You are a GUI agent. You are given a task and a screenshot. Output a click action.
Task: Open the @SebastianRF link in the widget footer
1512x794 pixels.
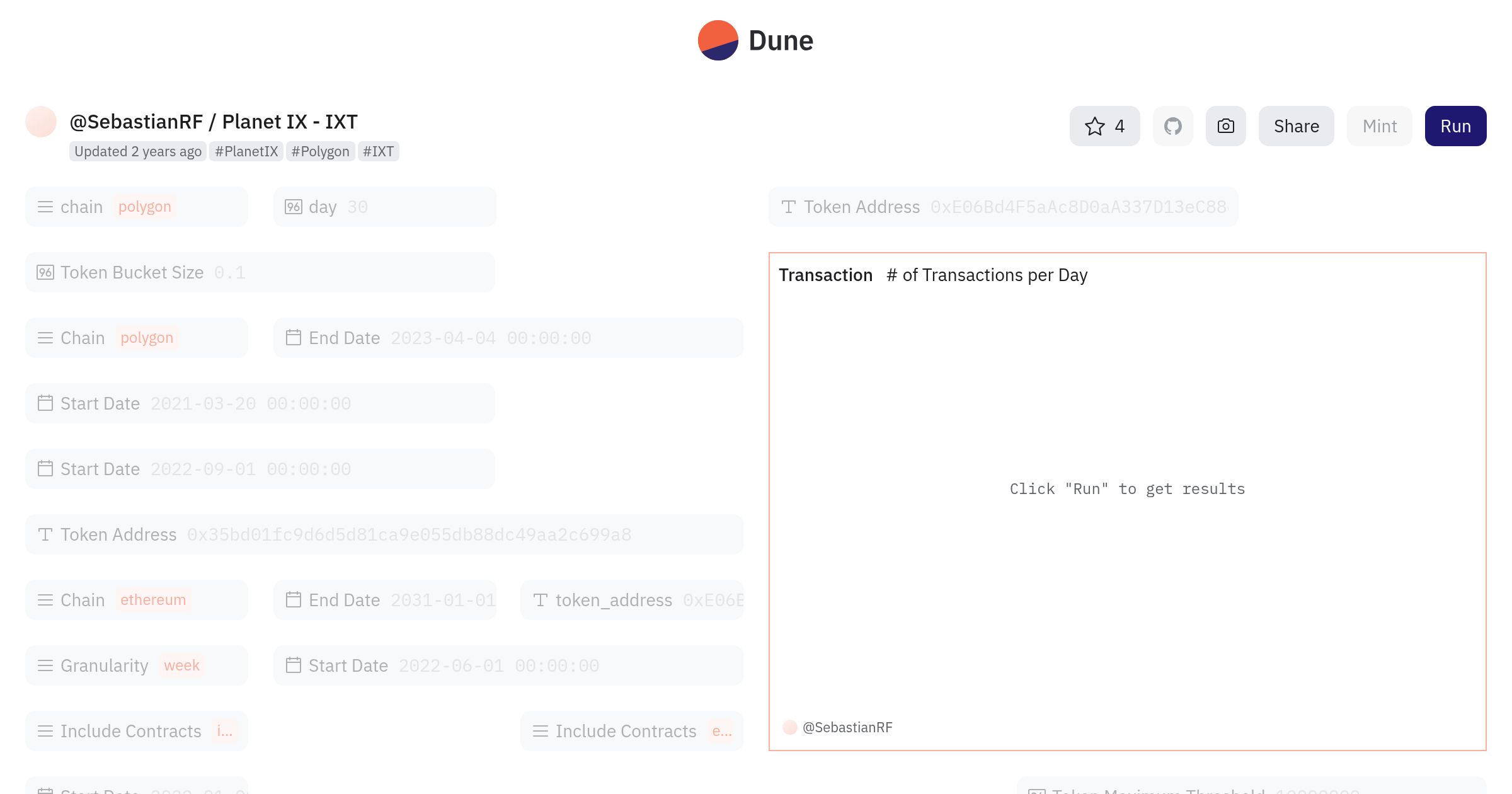[x=847, y=727]
